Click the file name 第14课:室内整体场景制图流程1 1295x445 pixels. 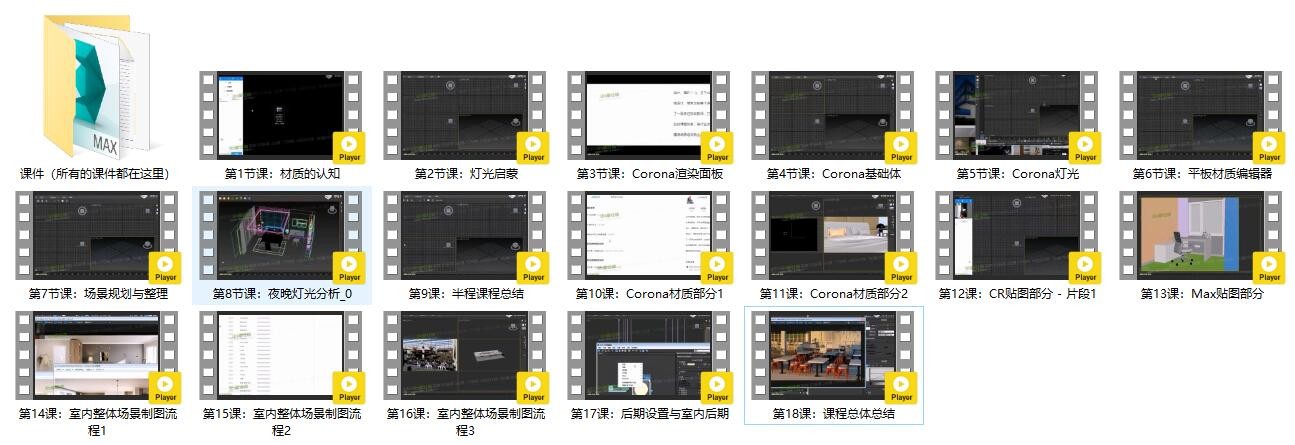(97, 422)
